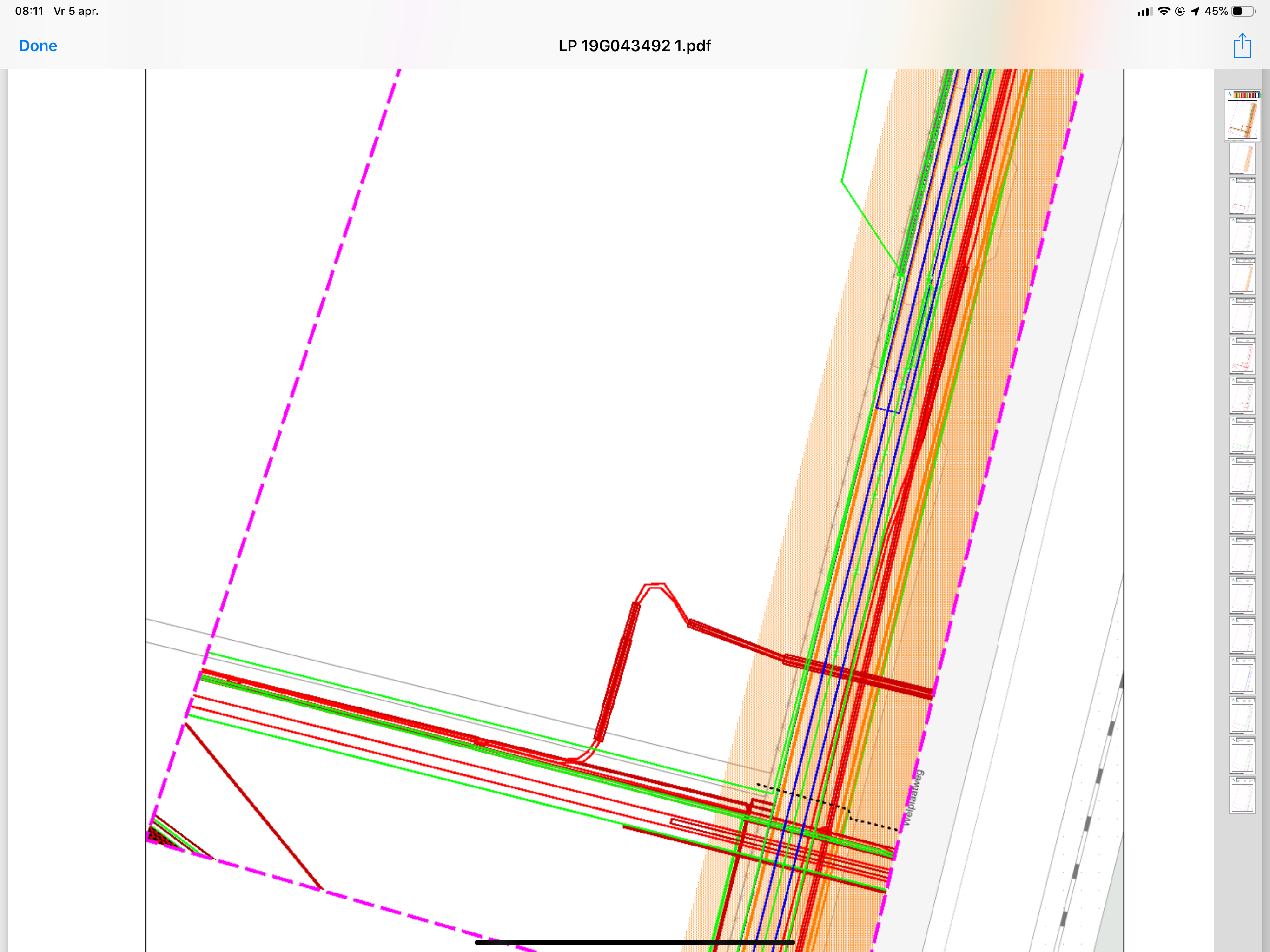Screen dimensions: 1270x952
Task: Select the ninth page thumbnail
Action: pos(1243,436)
